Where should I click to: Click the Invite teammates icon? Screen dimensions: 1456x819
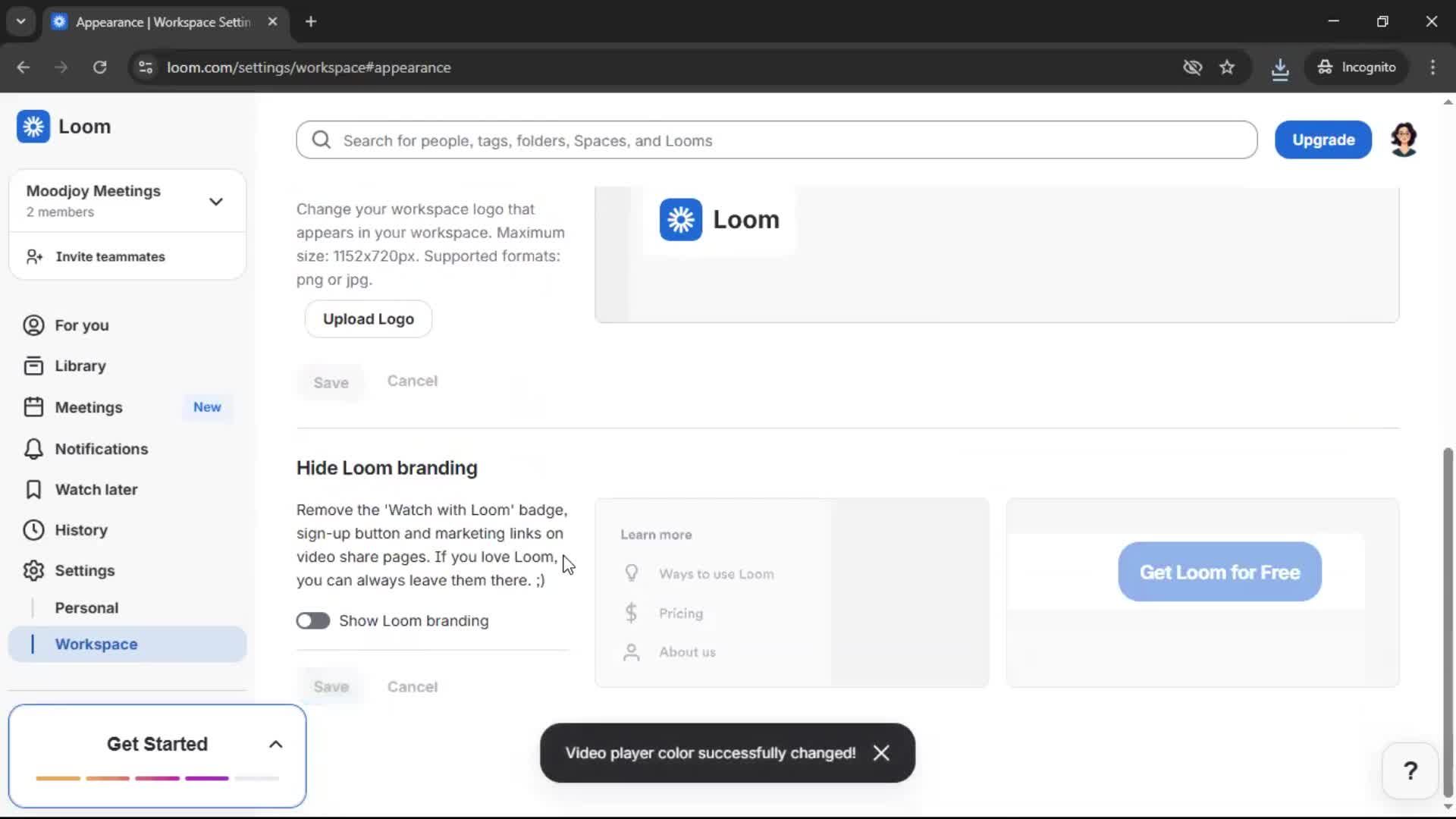click(33, 256)
